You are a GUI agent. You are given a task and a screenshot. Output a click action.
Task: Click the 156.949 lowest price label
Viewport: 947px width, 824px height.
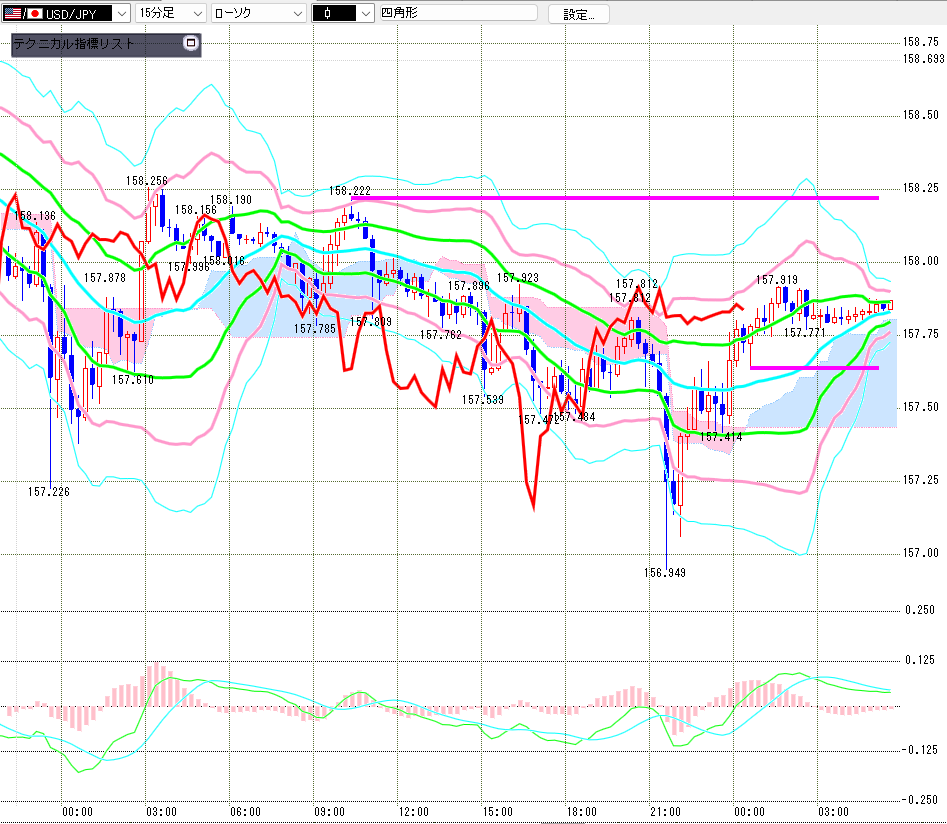pos(665,573)
